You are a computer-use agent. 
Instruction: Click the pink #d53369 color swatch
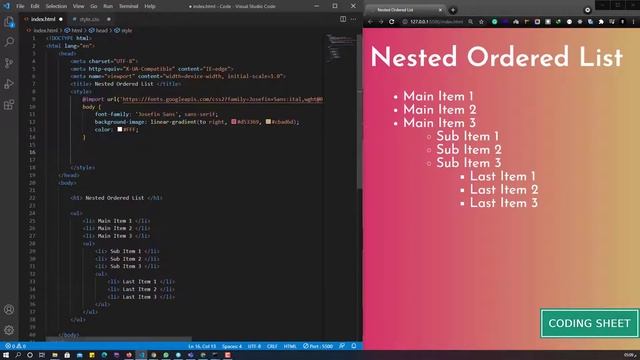234,122
